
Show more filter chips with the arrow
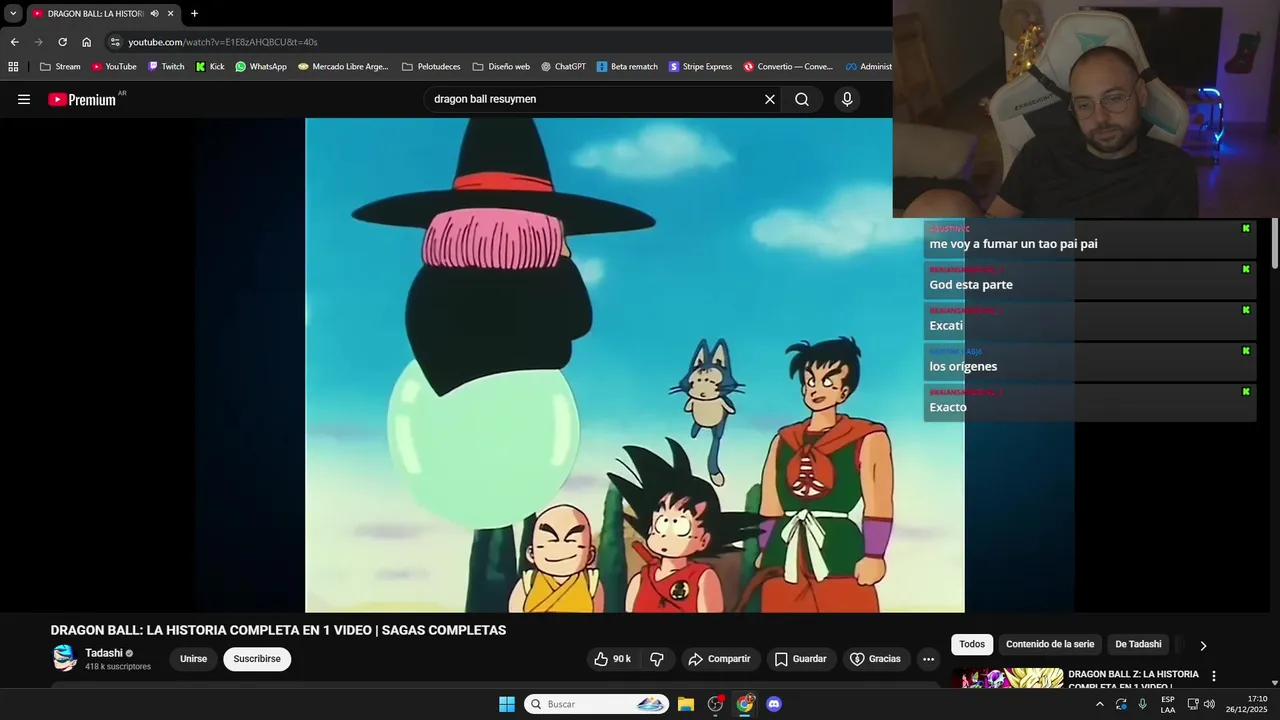pyautogui.click(x=1203, y=645)
